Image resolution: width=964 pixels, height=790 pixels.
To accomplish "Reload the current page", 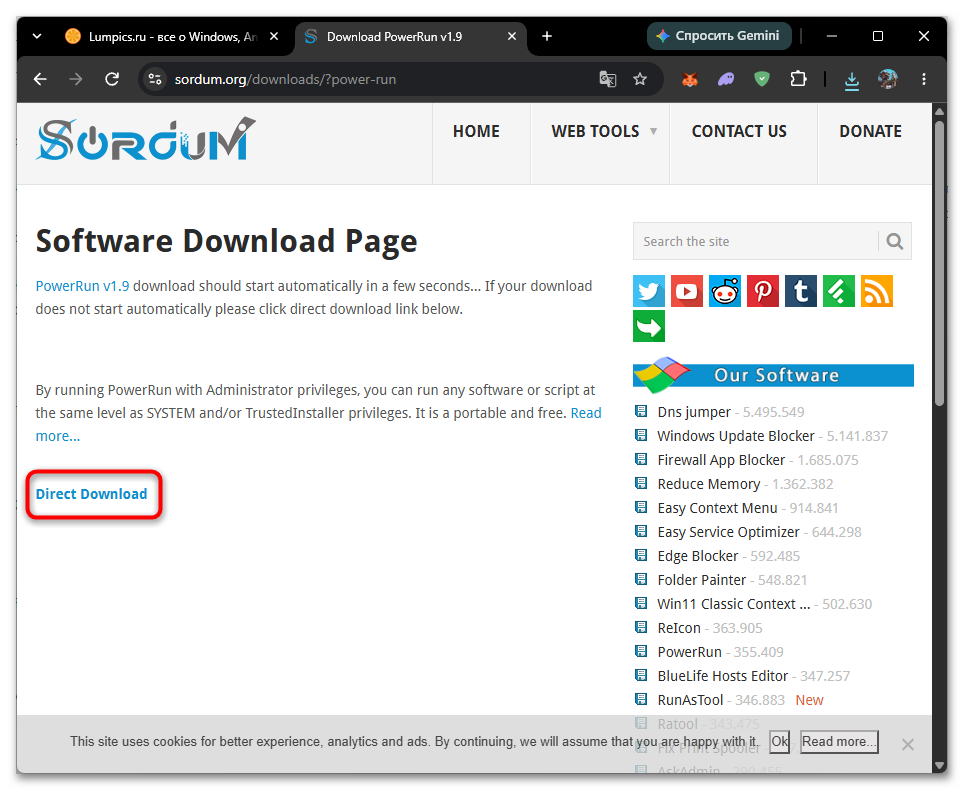I will (x=112, y=79).
